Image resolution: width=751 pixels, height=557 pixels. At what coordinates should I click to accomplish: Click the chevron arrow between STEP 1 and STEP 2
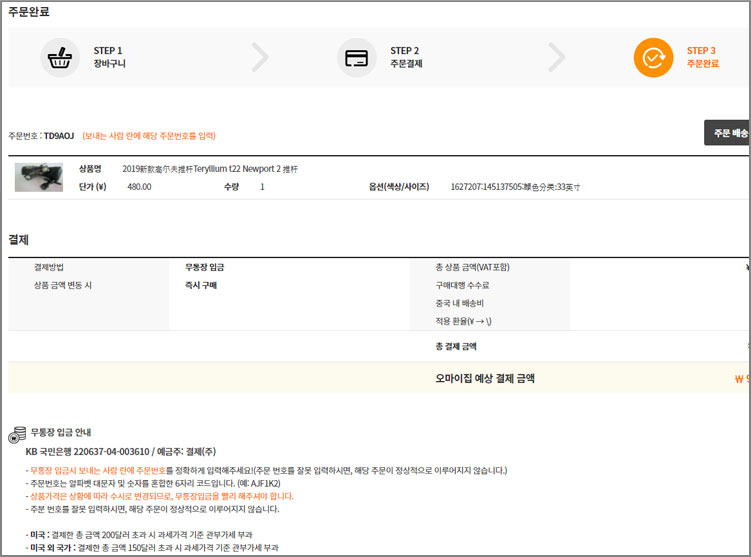click(x=260, y=57)
